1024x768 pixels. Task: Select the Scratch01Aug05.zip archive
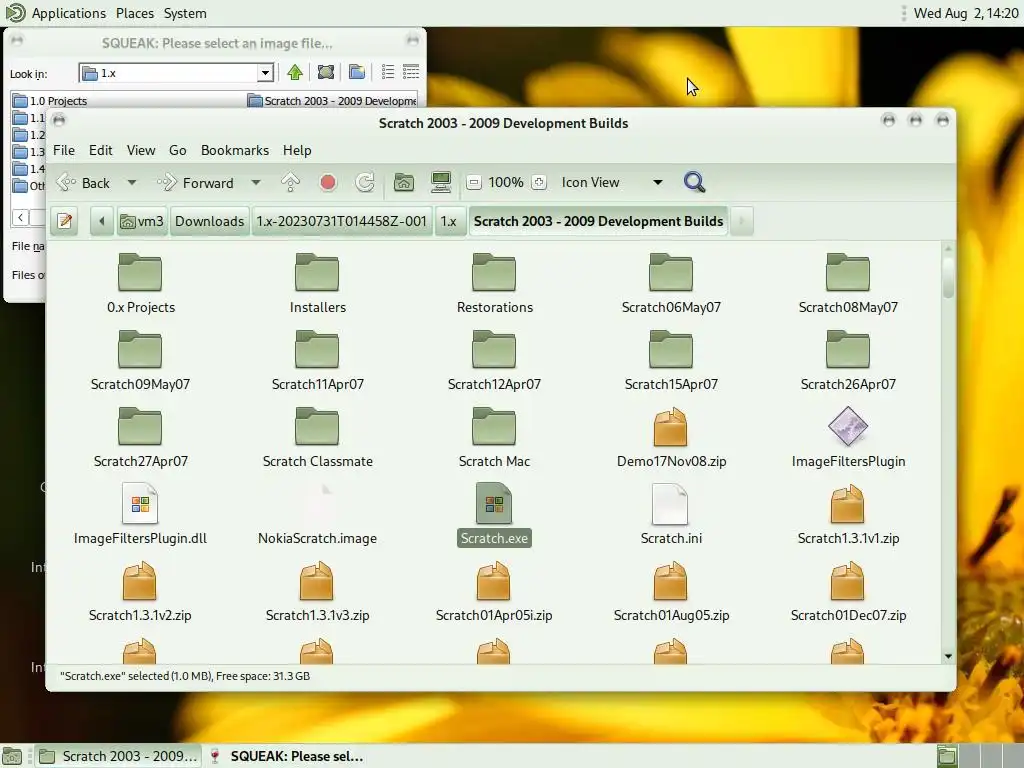pyautogui.click(x=671, y=591)
